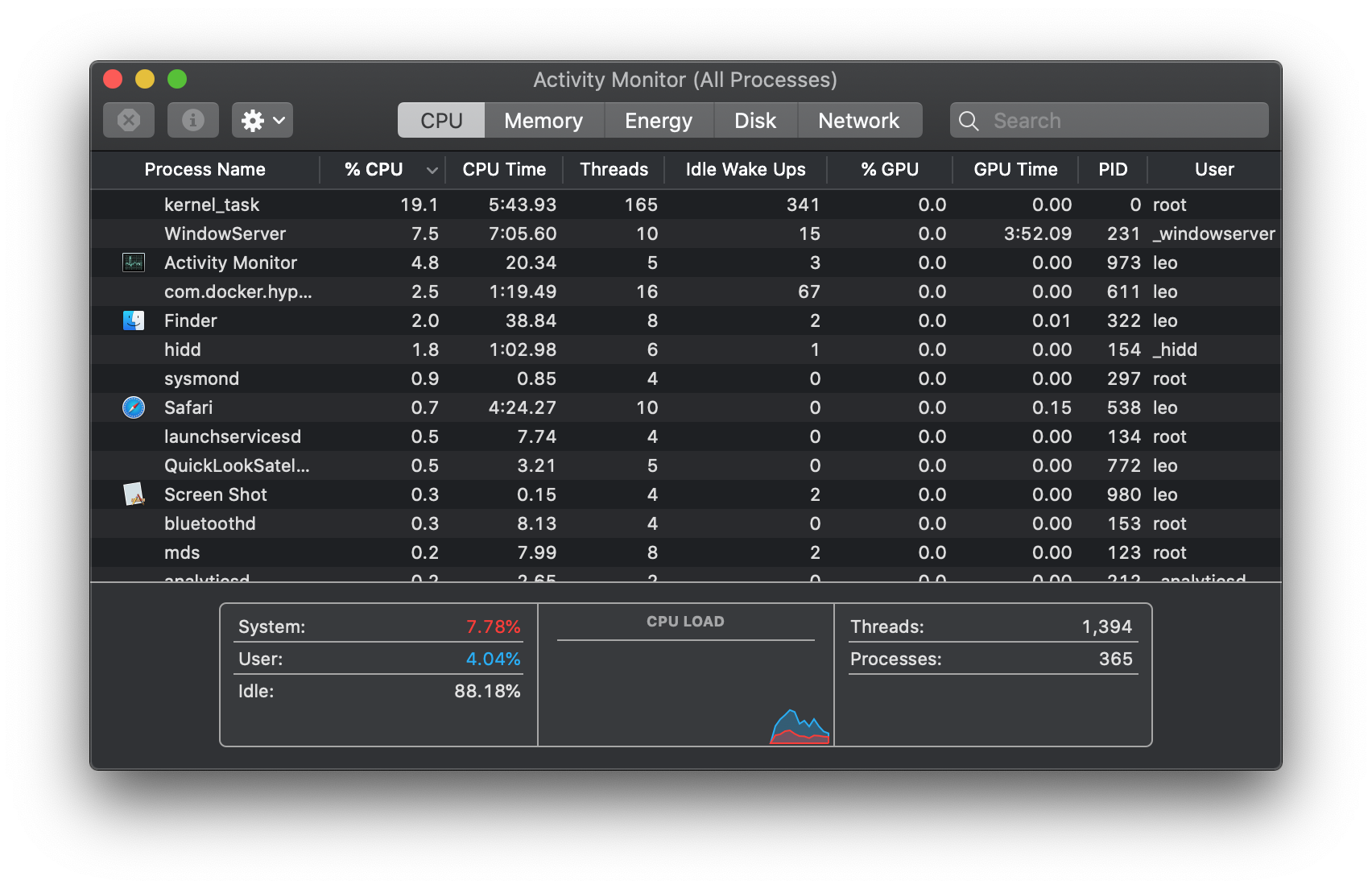This screenshot has height=889, width=1372.
Task: Open the gear action dropdown menu
Action: (262, 120)
